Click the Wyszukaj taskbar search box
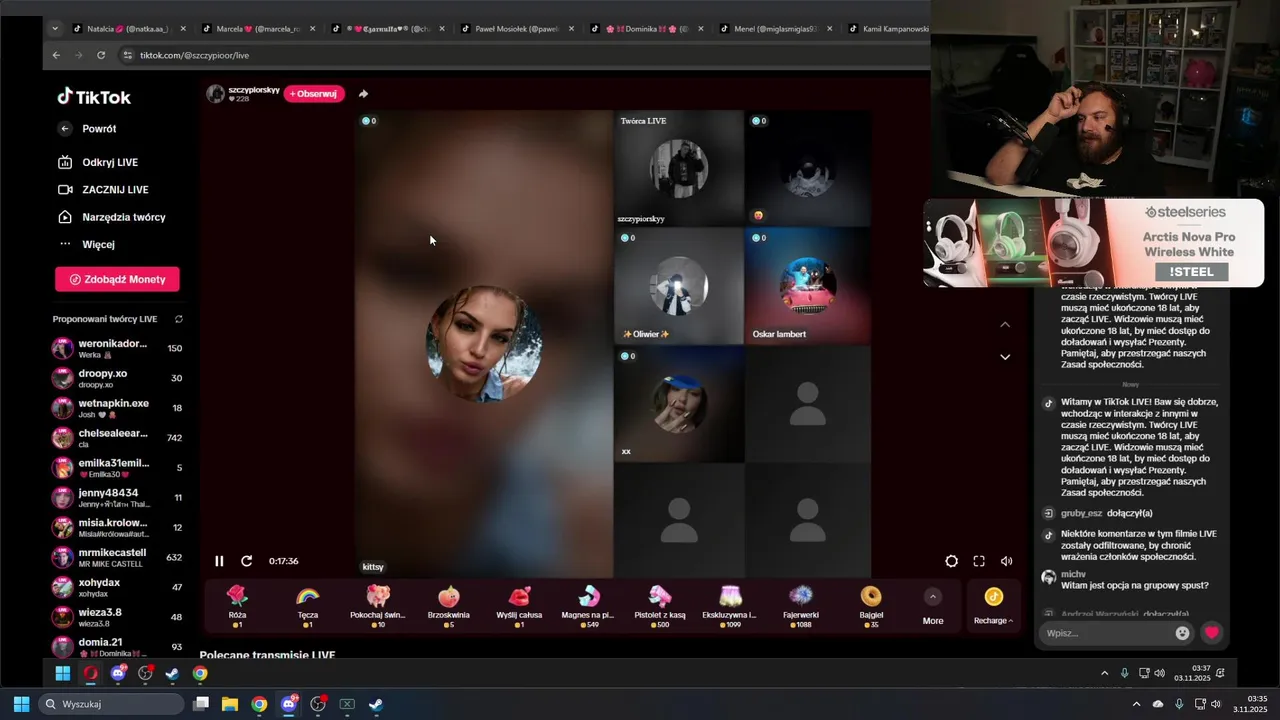The width and height of the screenshot is (1280, 720). coord(110,704)
